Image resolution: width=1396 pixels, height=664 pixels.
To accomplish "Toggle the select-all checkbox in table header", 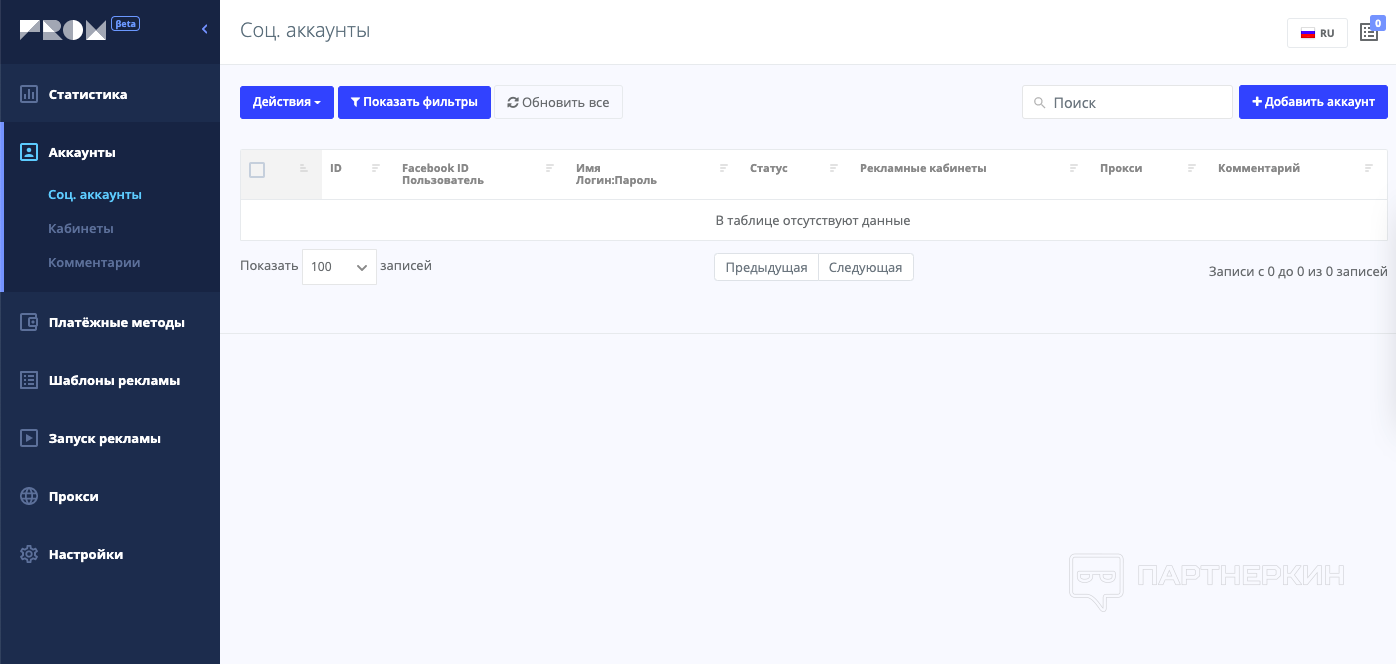I will (x=257, y=170).
